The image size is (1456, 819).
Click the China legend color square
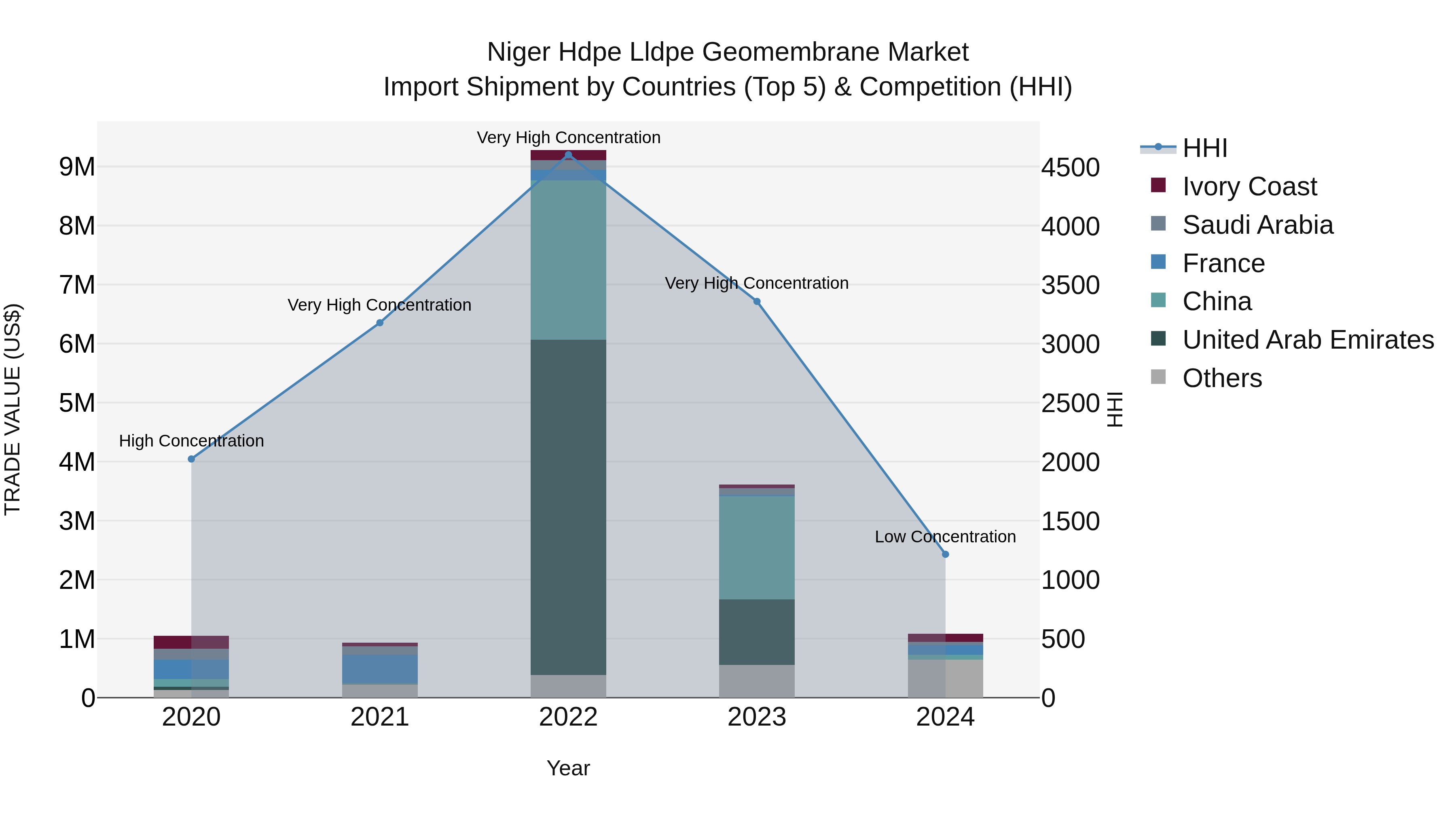[1158, 300]
